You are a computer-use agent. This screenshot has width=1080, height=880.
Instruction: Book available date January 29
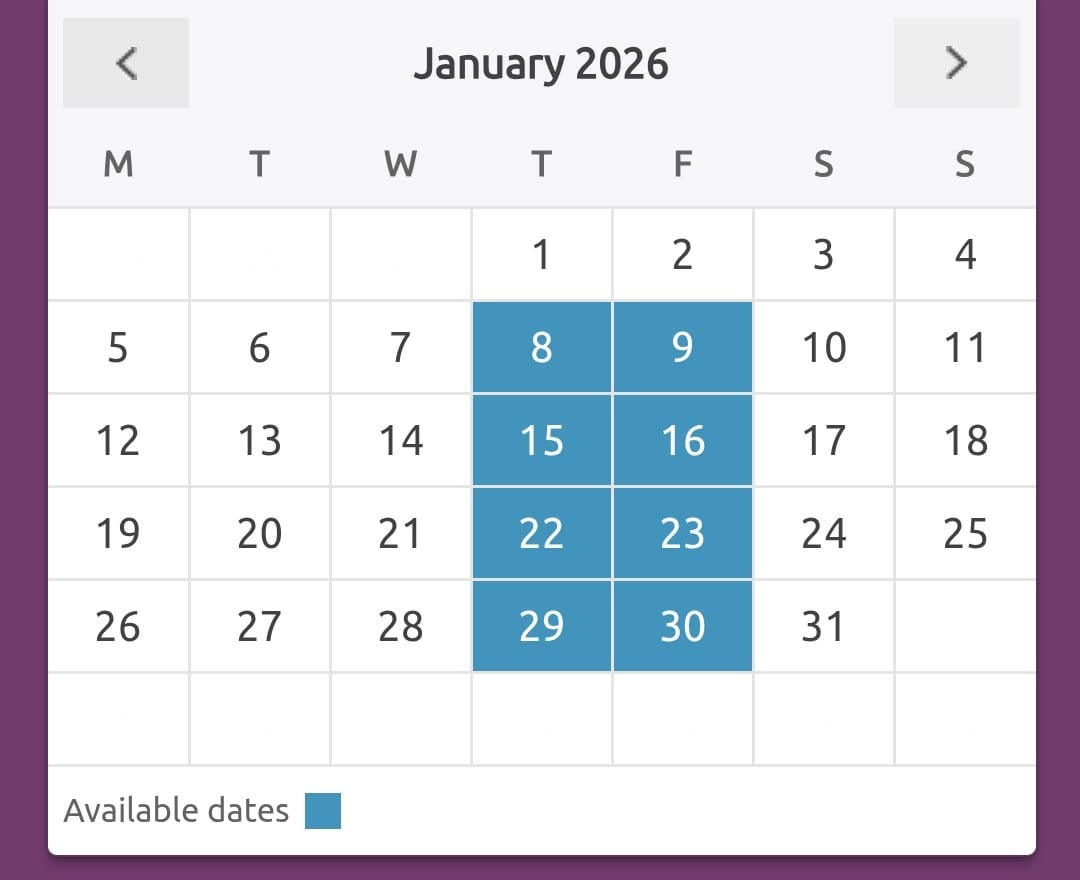click(541, 626)
